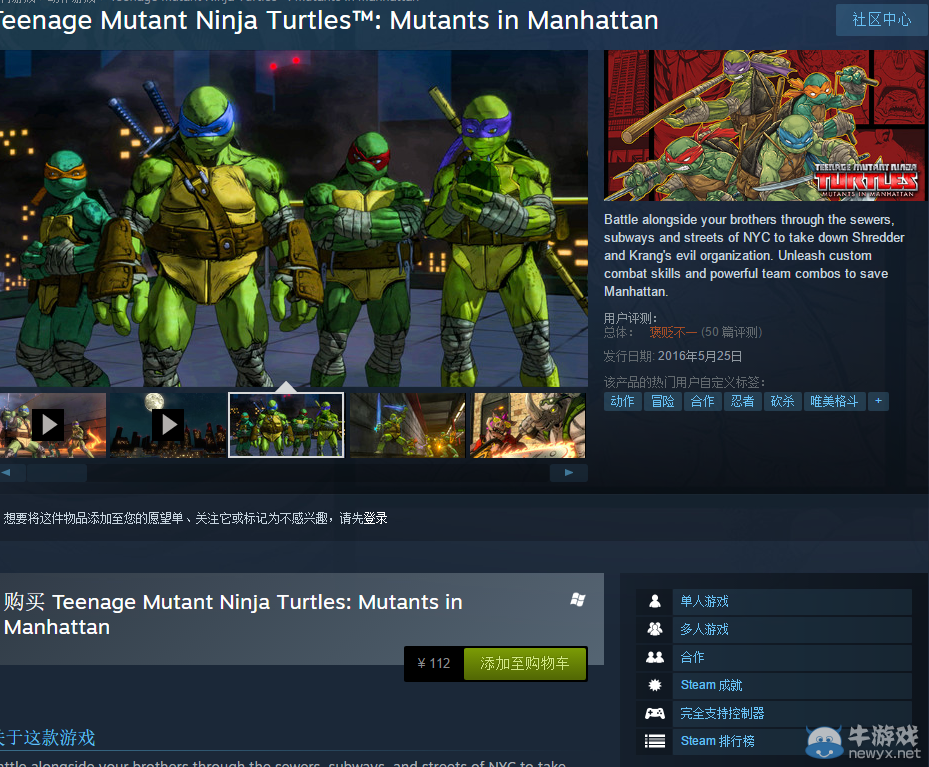
Task: Expand tags with the plus button
Action: 878,402
